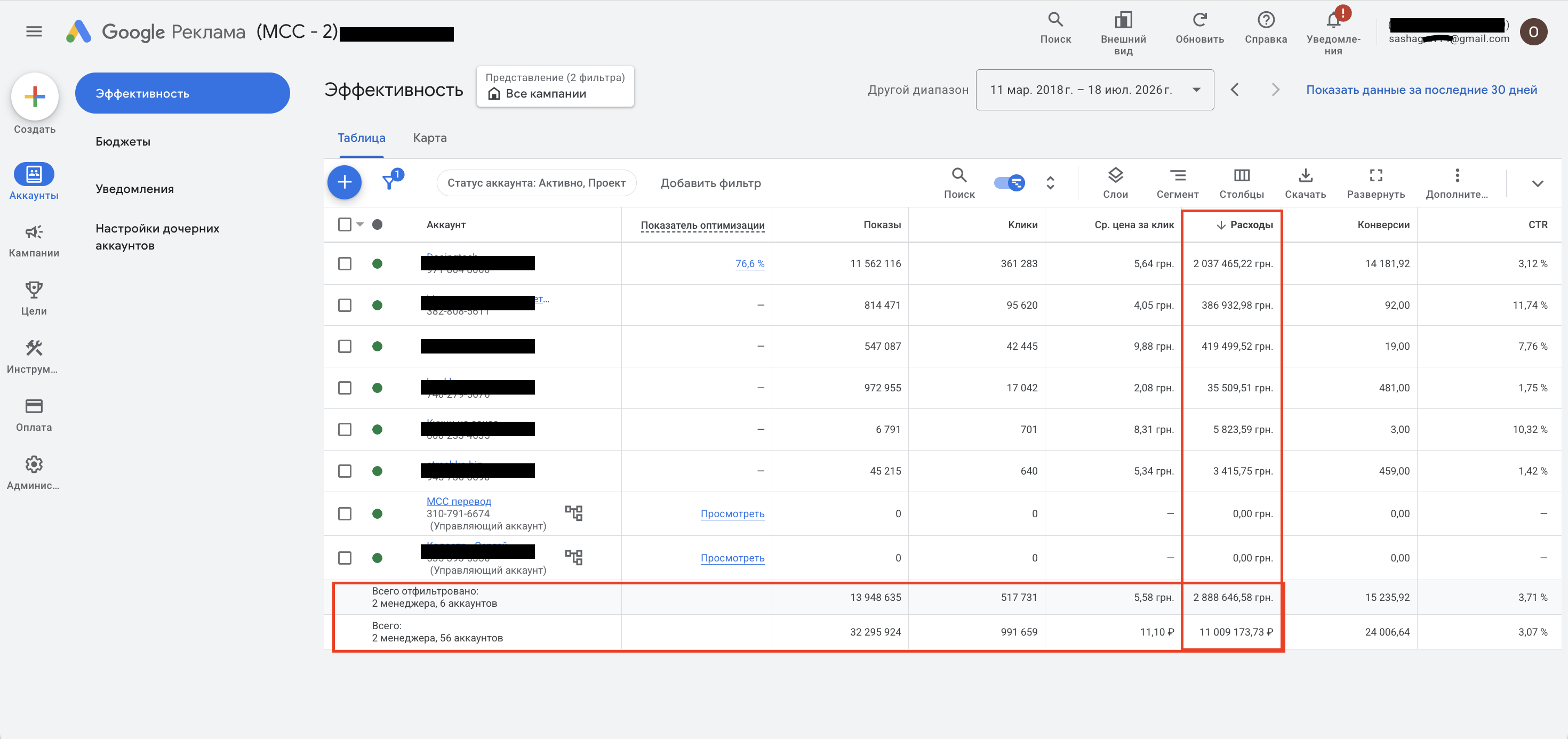Switch to the Таблица tab

[x=362, y=138]
